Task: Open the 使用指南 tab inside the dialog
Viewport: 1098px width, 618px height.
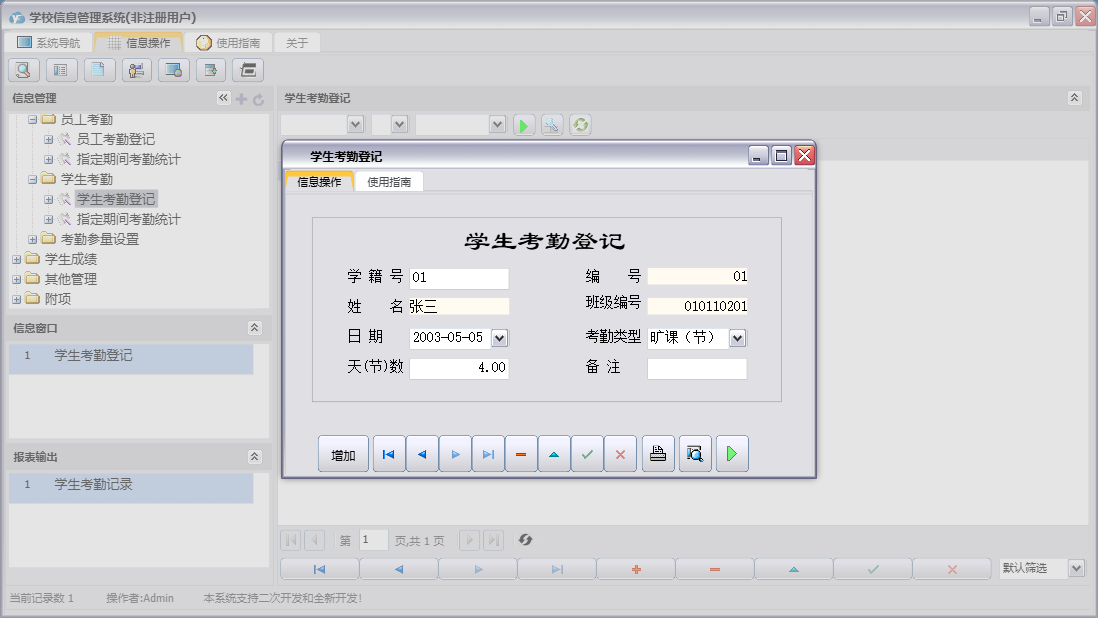Action: [389, 182]
